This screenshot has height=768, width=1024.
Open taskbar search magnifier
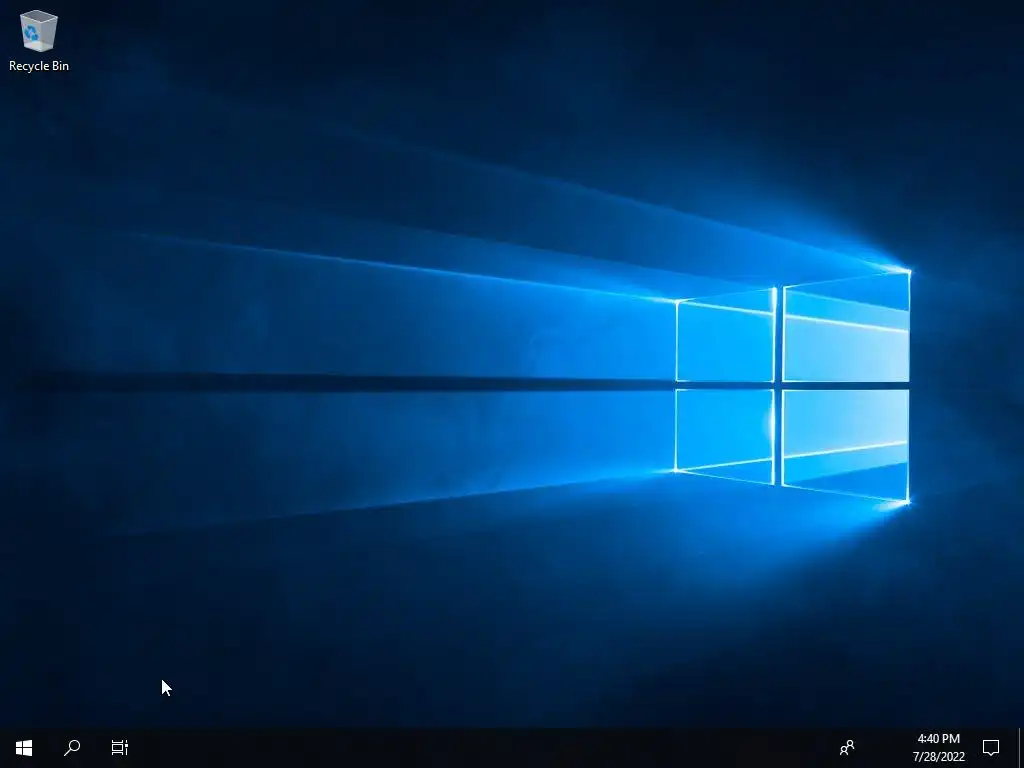pos(72,747)
